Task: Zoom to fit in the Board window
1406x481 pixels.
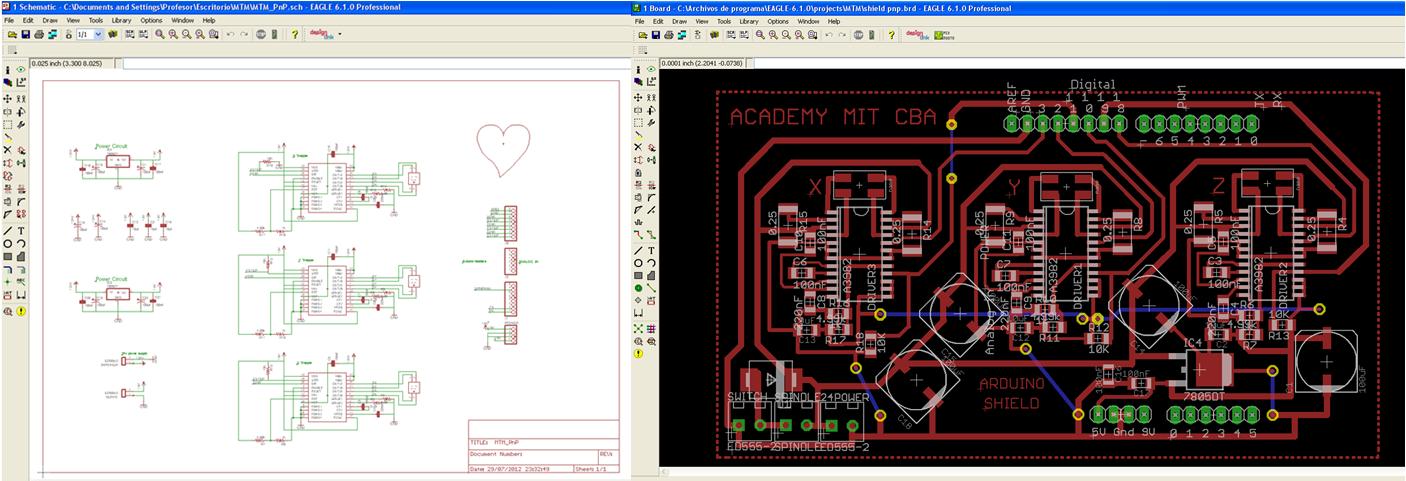Action: [760, 34]
